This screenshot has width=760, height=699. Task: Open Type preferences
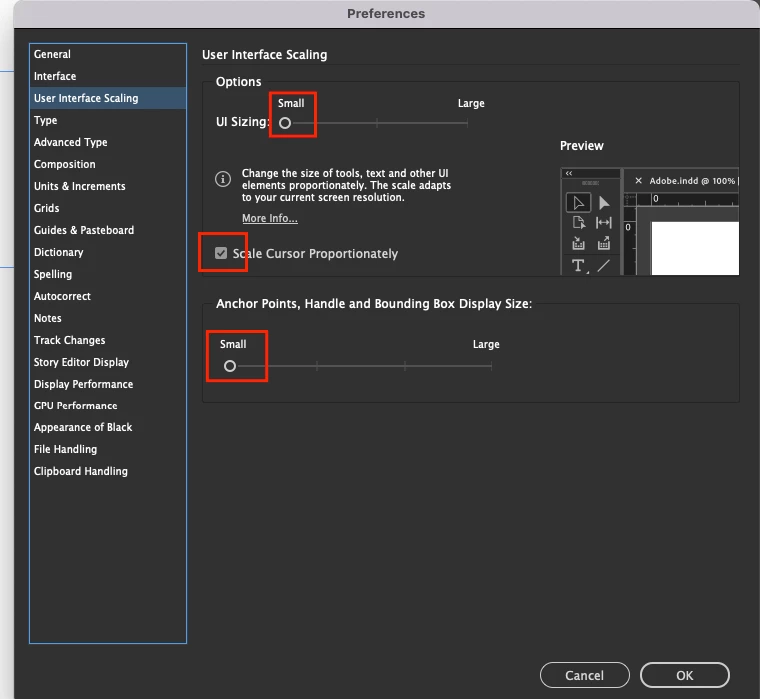(x=108, y=120)
